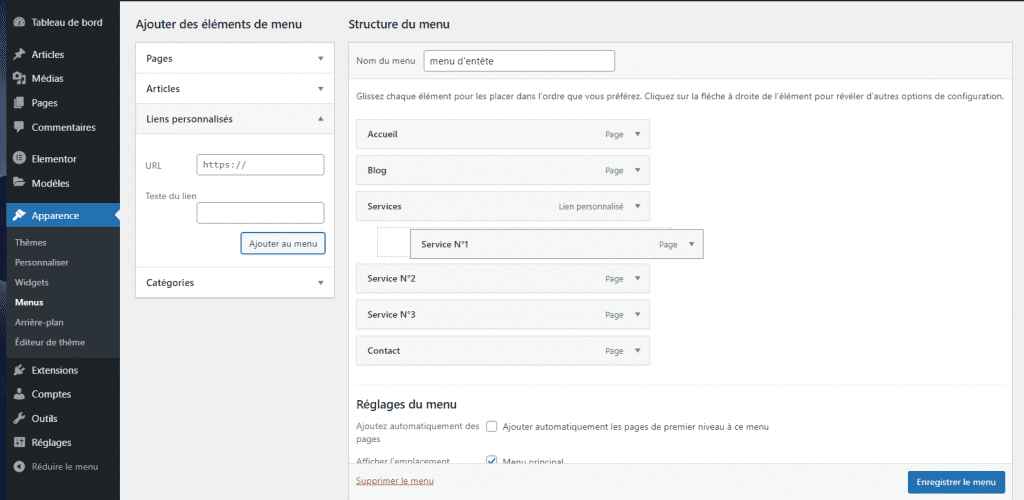Viewport: 1024px width, 500px height.
Task: Click the Elementor icon in sidebar
Action: [19, 159]
